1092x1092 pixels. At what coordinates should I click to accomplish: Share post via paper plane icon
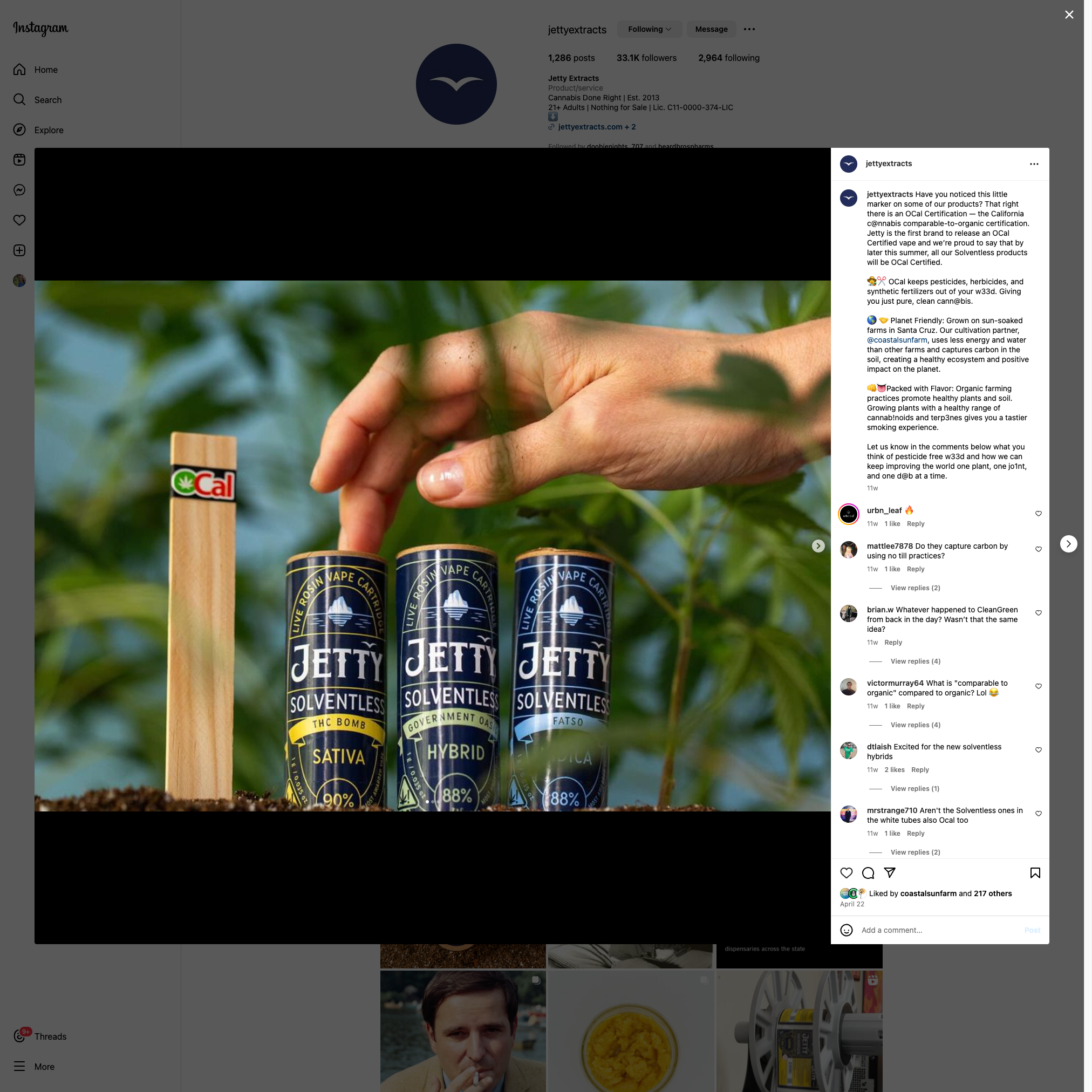tap(890, 873)
